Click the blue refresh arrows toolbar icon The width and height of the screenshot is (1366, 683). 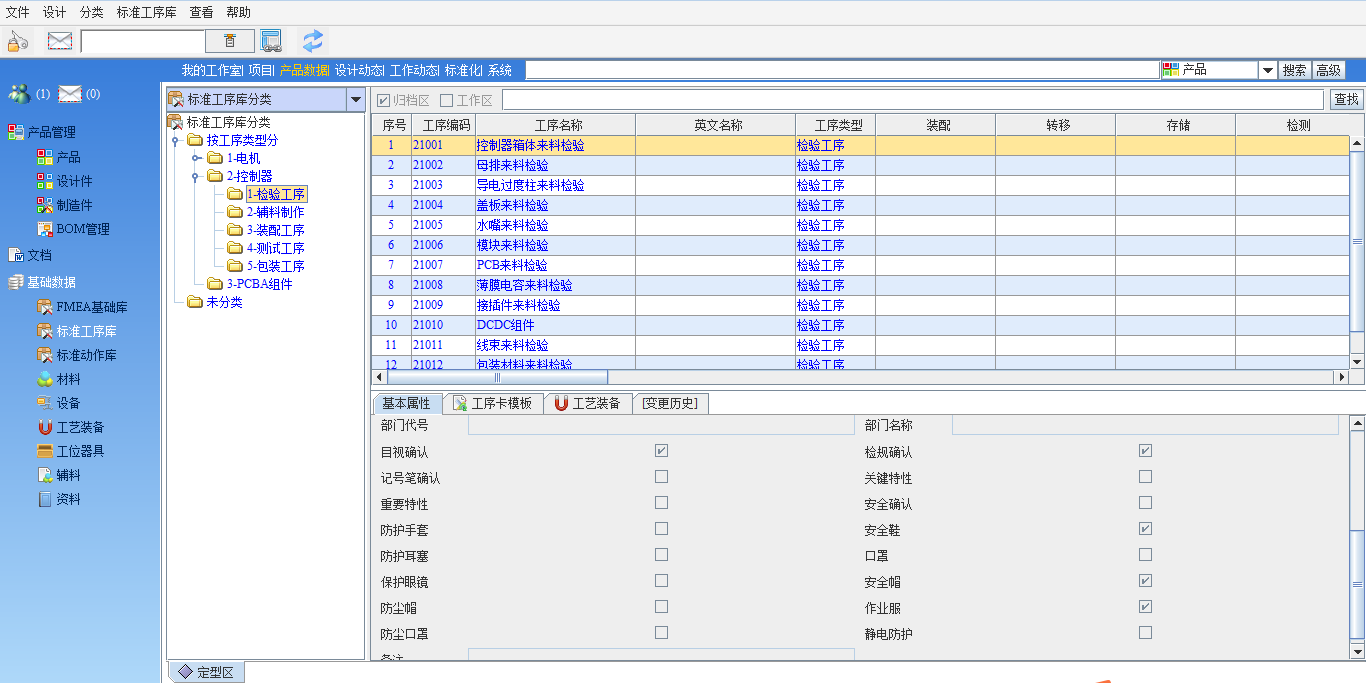point(313,41)
